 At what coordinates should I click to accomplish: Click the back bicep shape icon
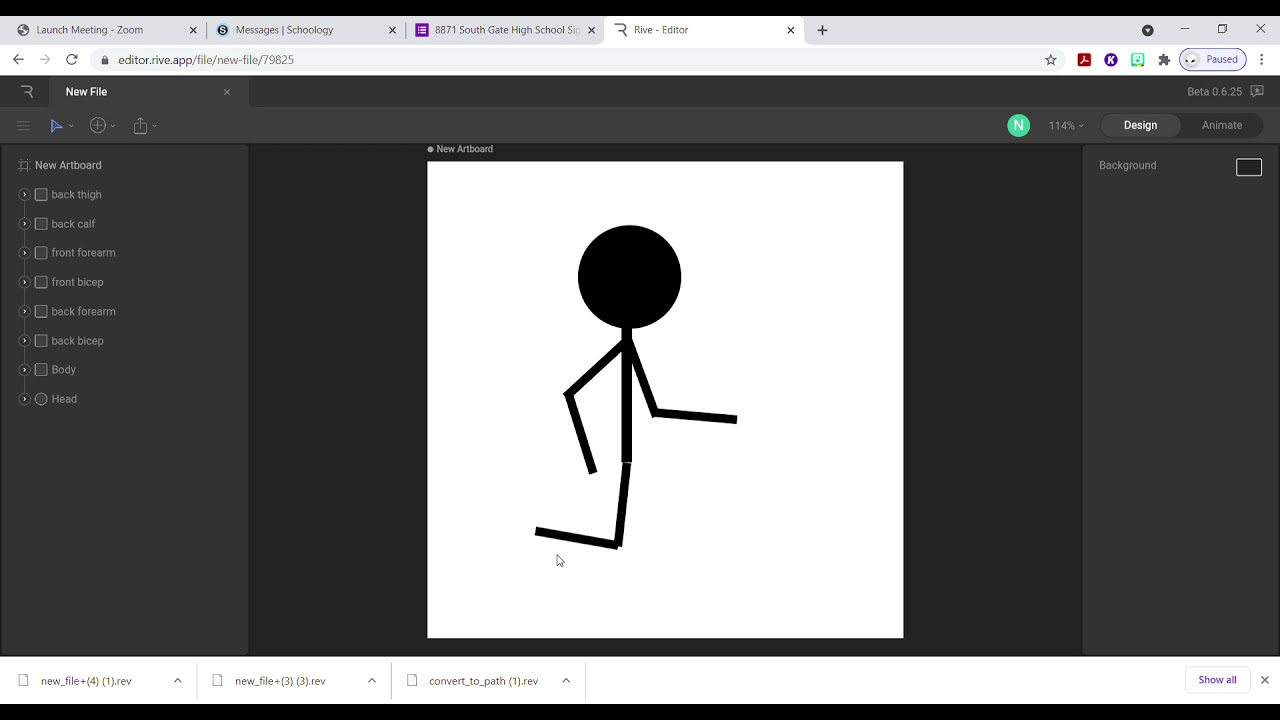[41, 341]
